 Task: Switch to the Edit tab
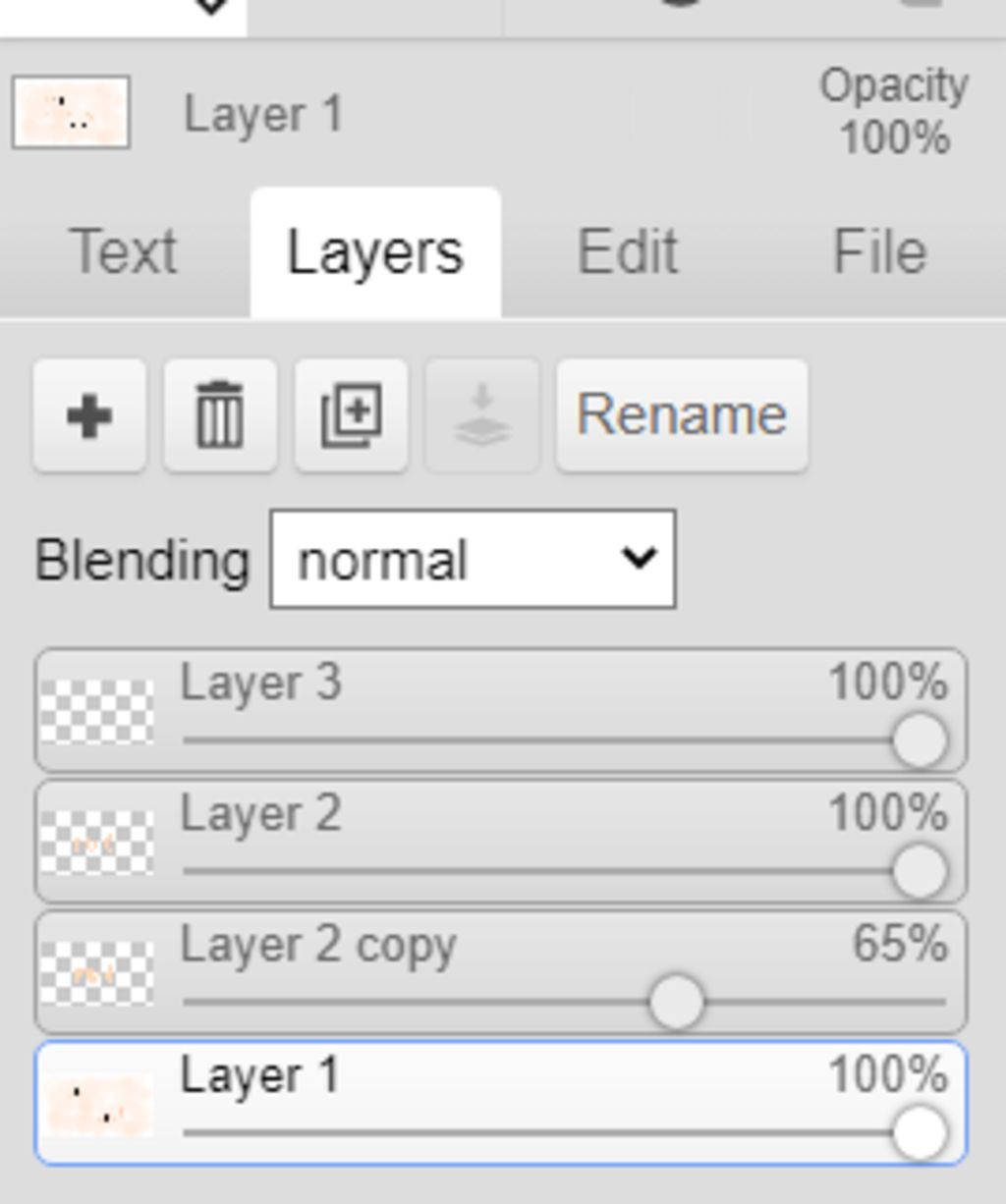click(x=627, y=252)
